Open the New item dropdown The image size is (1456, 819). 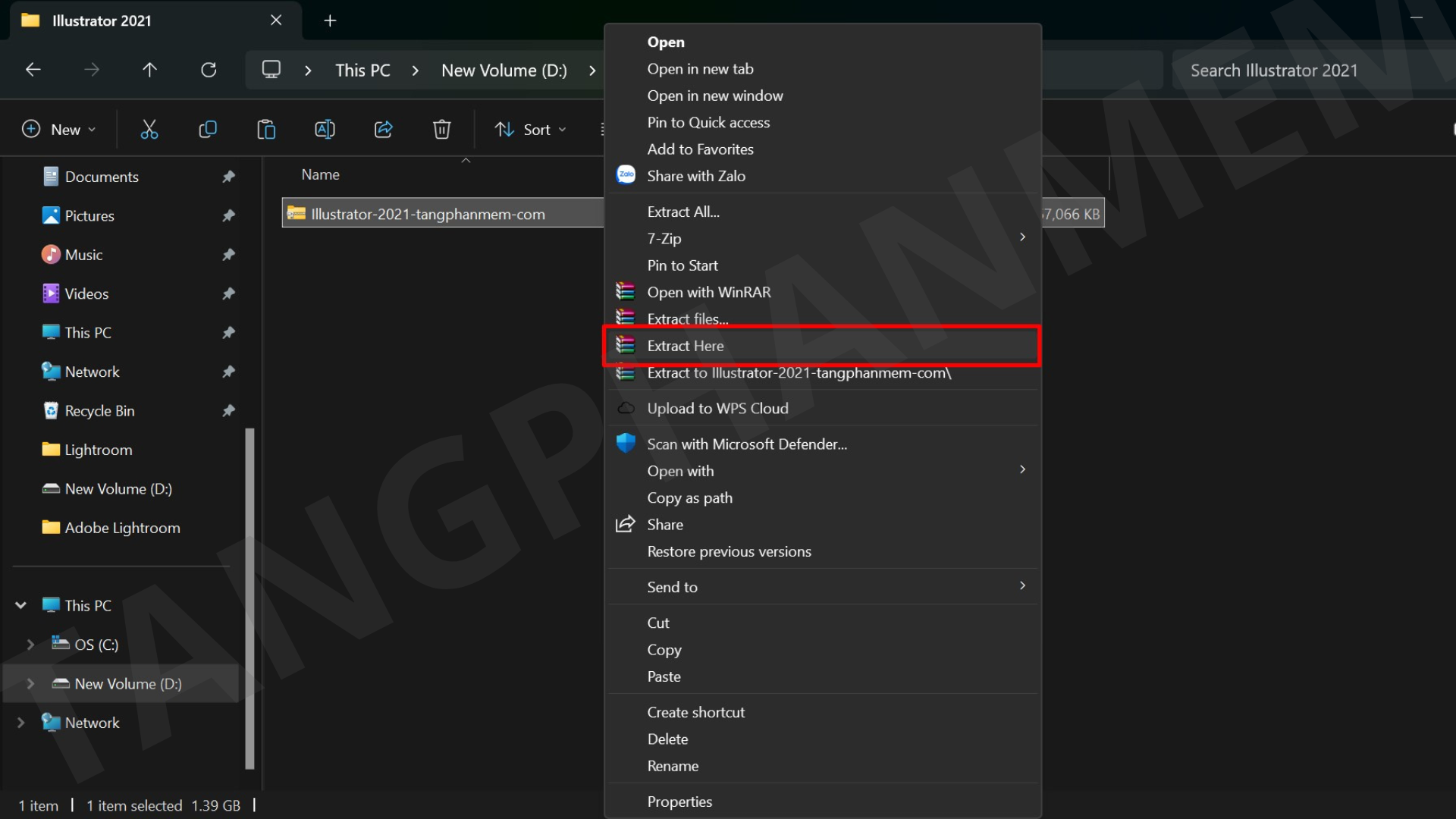point(59,130)
